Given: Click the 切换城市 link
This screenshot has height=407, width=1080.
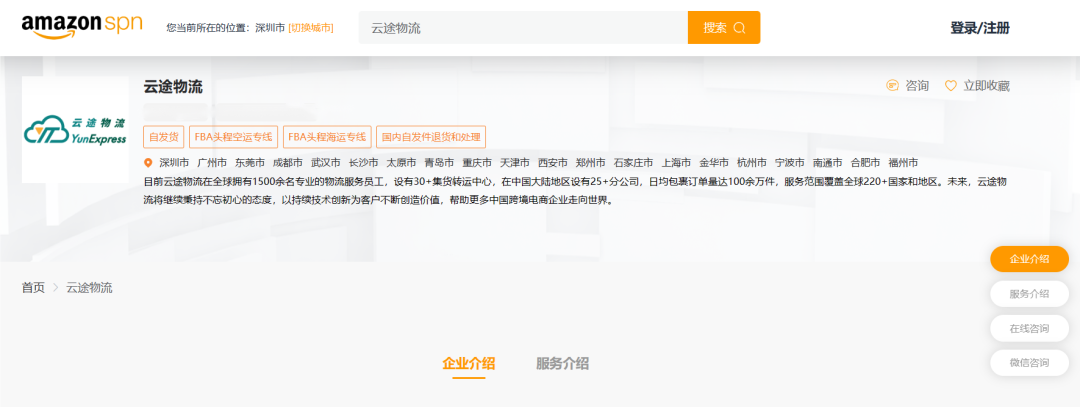Looking at the screenshot, I should click(x=311, y=28).
